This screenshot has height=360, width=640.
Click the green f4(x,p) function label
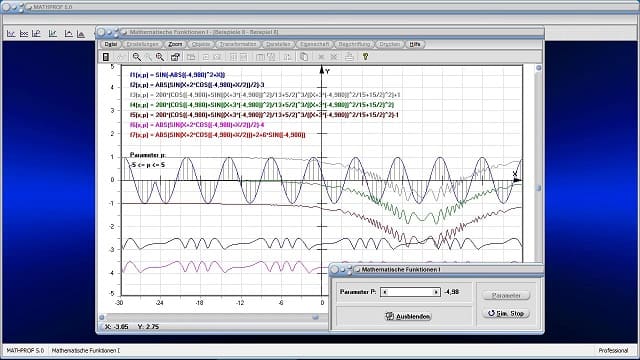click(x=262, y=105)
